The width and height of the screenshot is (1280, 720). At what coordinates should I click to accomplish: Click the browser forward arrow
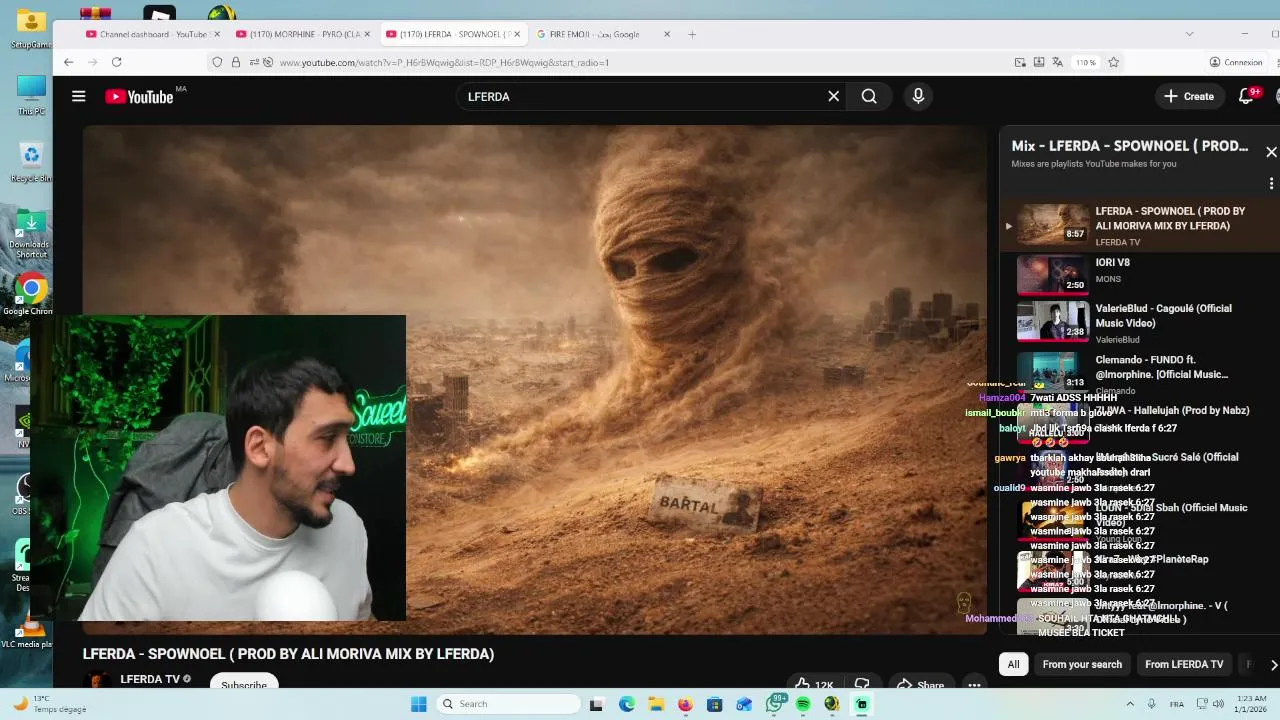point(92,62)
